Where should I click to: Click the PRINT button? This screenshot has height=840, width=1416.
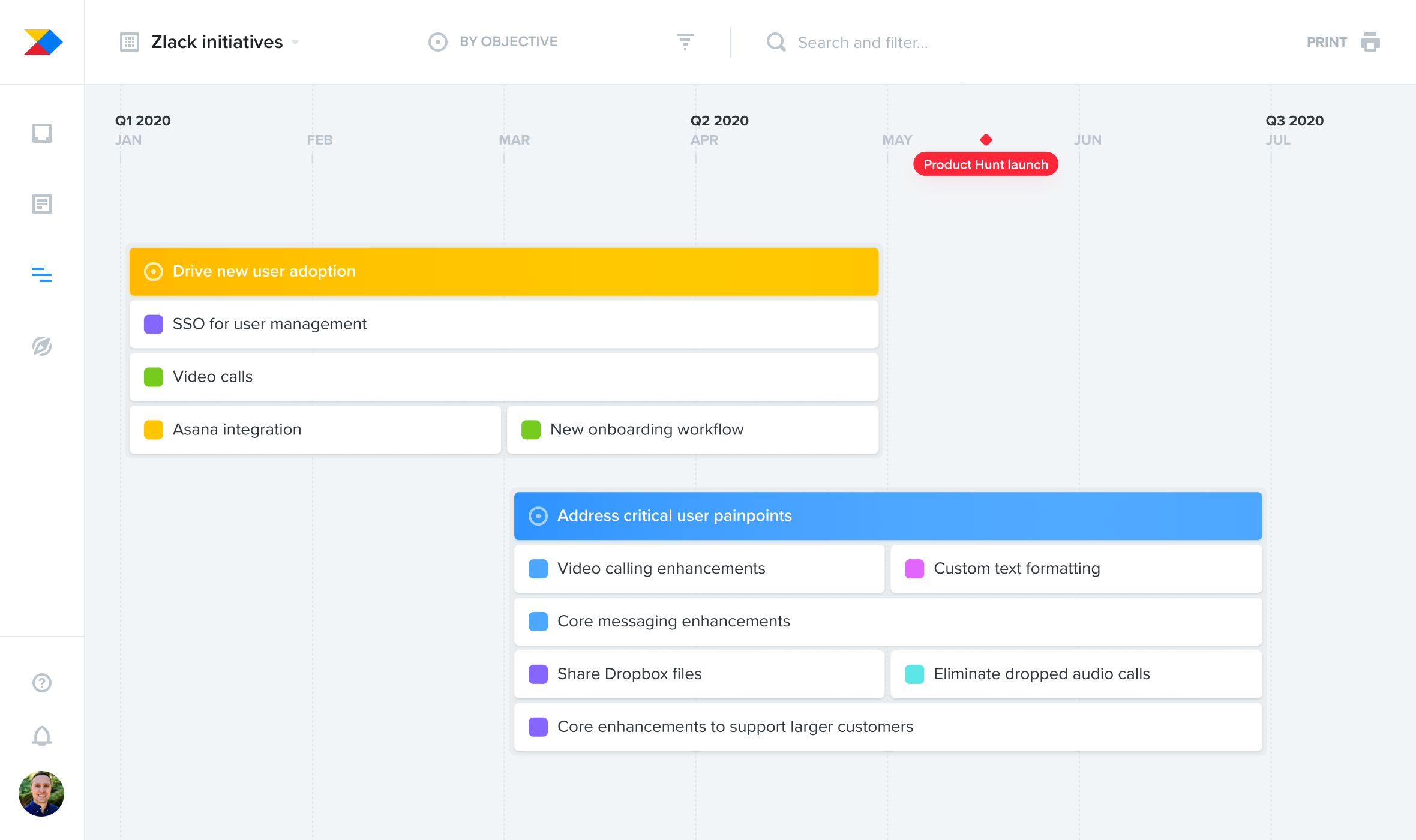(x=1327, y=42)
